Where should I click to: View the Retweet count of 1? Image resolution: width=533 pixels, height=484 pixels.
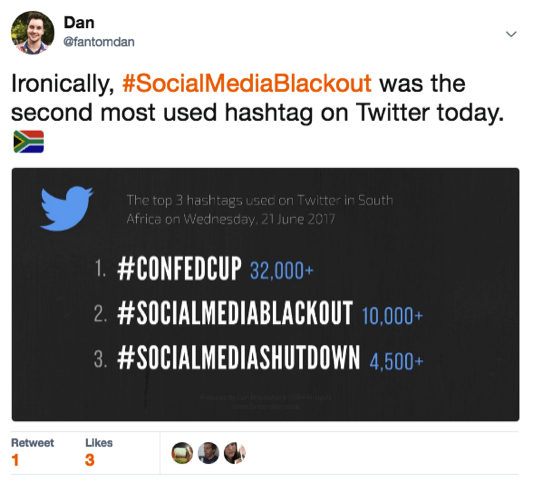(15, 460)
